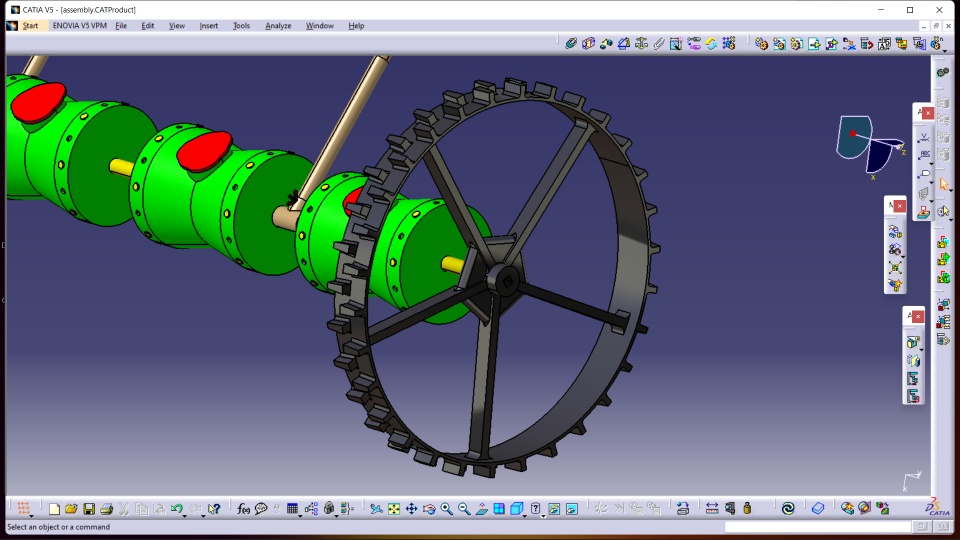Image resolution: width=960 pixels, height=540 pixels.
Task: Click the Reuse Pattern icon
Action: tap(729, 43)
